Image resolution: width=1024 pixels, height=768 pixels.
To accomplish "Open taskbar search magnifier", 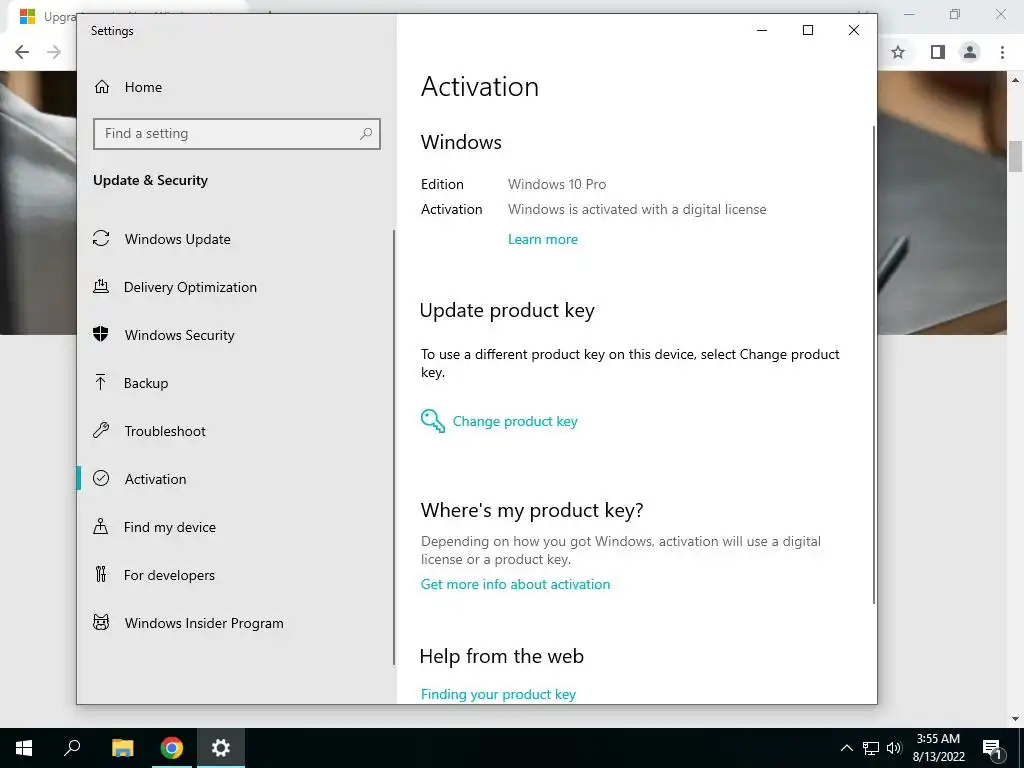I will [72, 748].
